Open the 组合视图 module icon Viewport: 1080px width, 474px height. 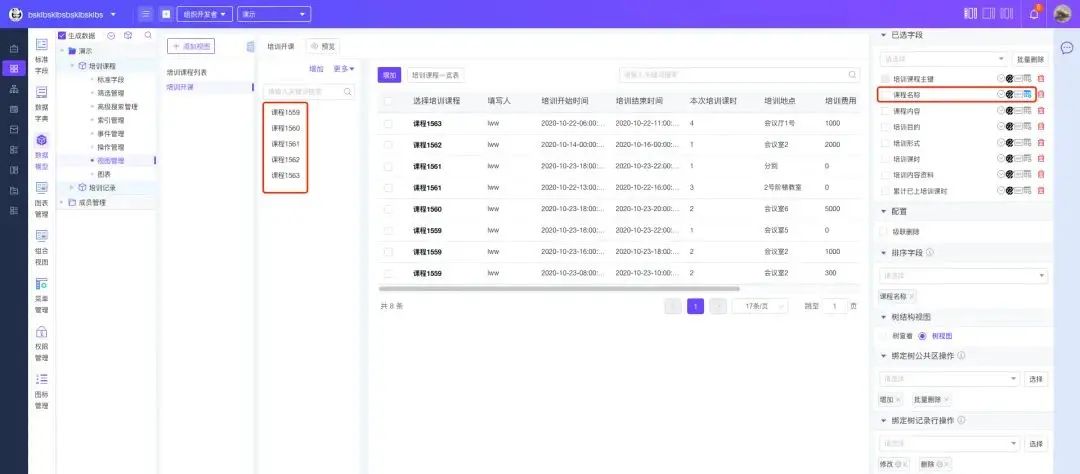click(x=42, y=236)
